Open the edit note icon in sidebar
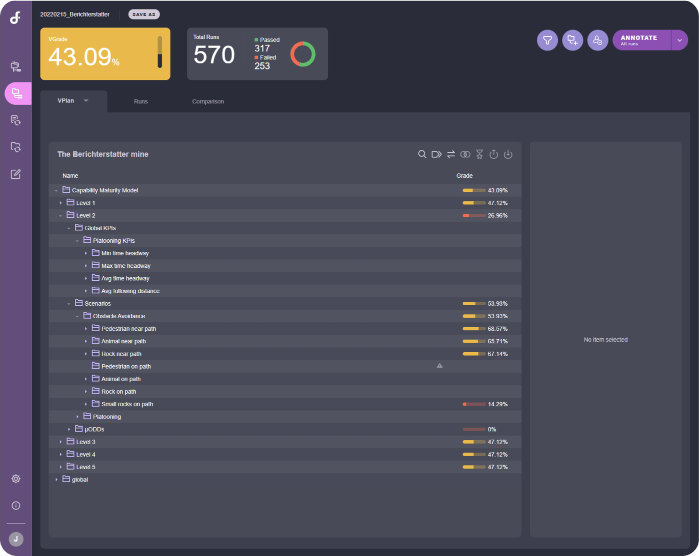The width and height of the screenshot is (699, 556). [x=16, y=174]
